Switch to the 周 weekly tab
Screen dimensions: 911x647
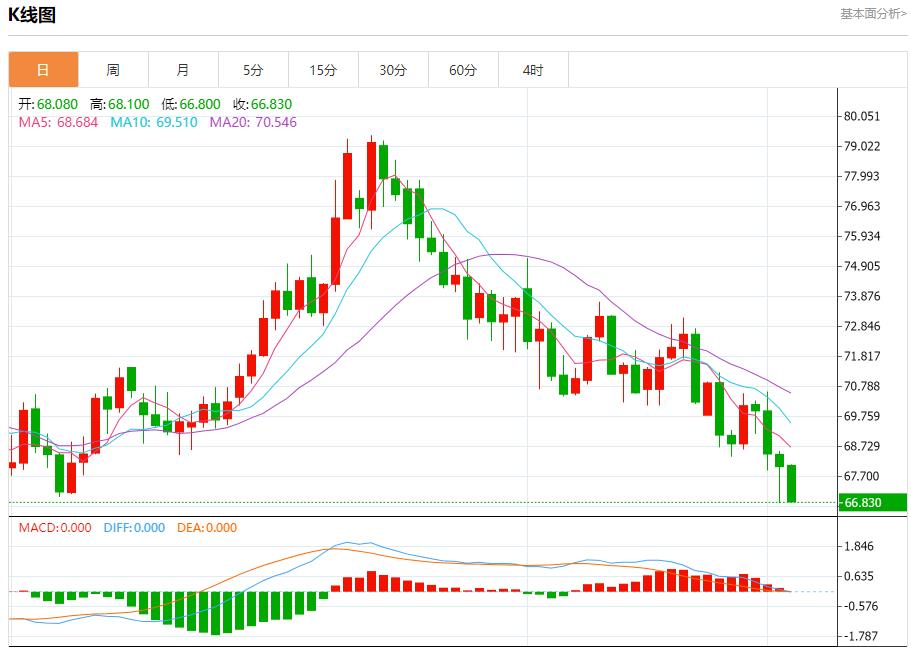point(113,70)
